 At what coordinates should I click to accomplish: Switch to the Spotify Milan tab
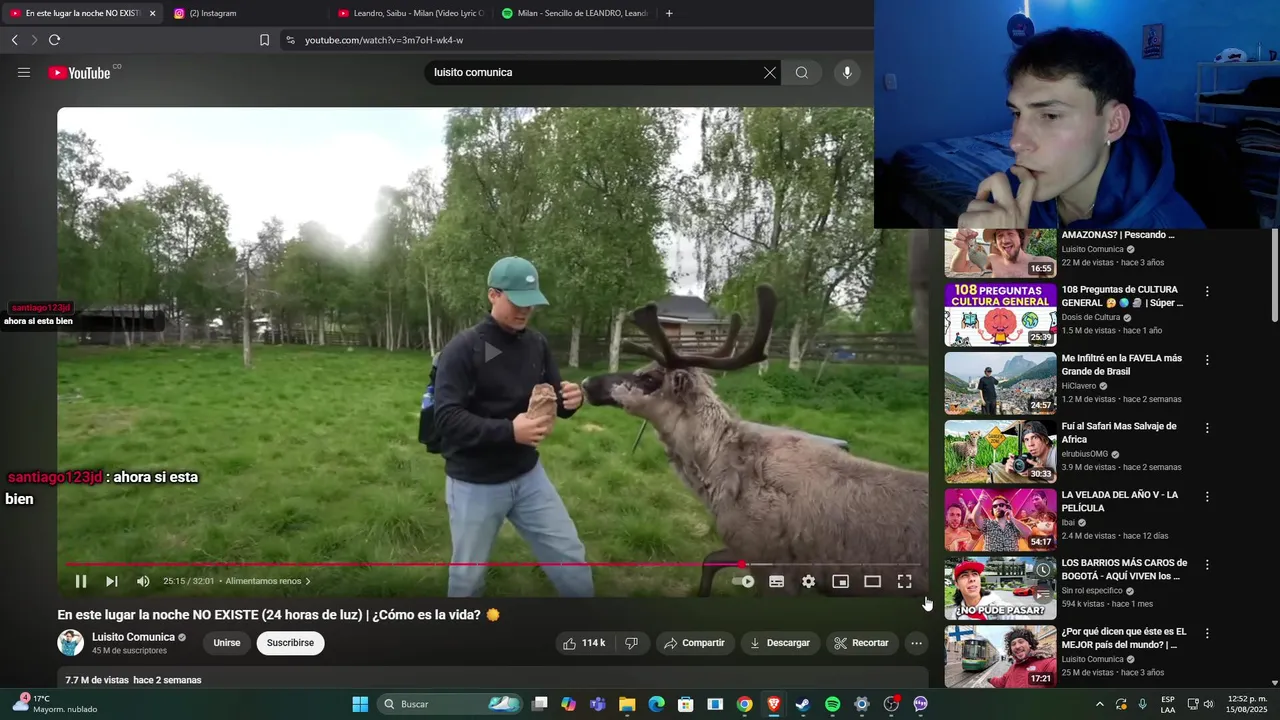[x=574, y=13]
